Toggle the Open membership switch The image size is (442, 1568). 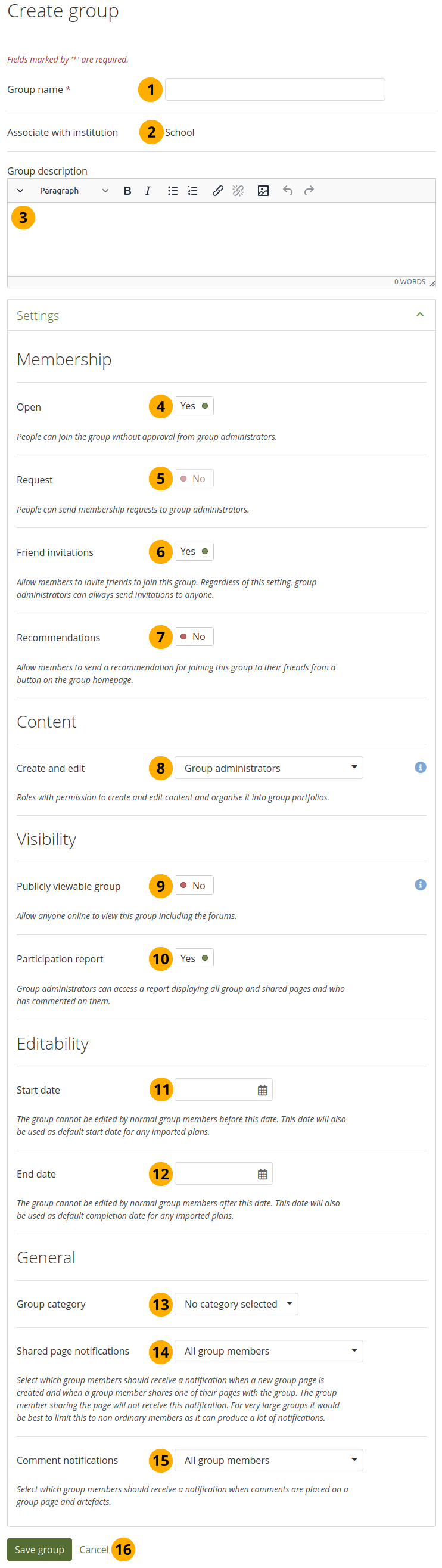(x=194, y=406)
